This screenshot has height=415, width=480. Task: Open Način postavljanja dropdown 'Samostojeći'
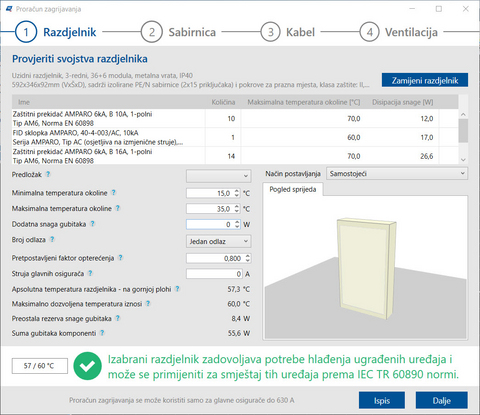397,174
